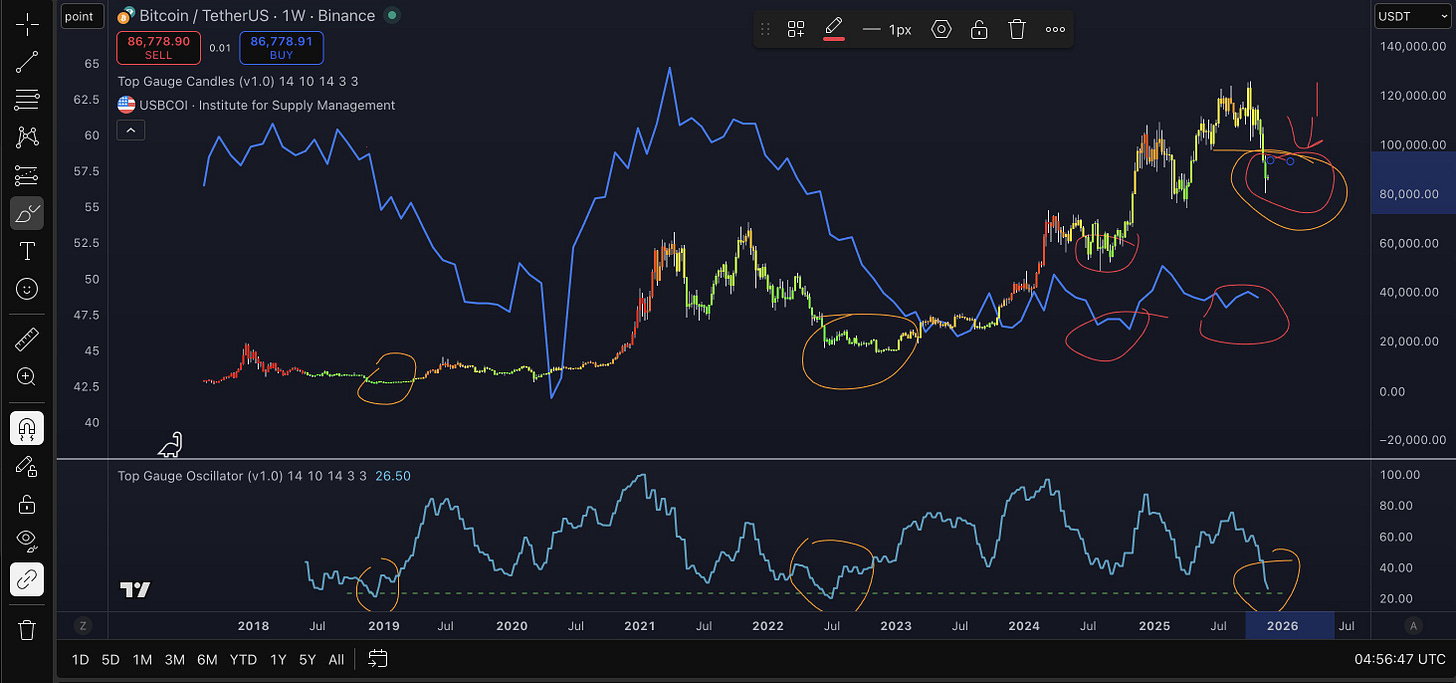Switch to 6M time range
Screen dimensions: 1456x683
pyautogui.click(x=207, y=659)
